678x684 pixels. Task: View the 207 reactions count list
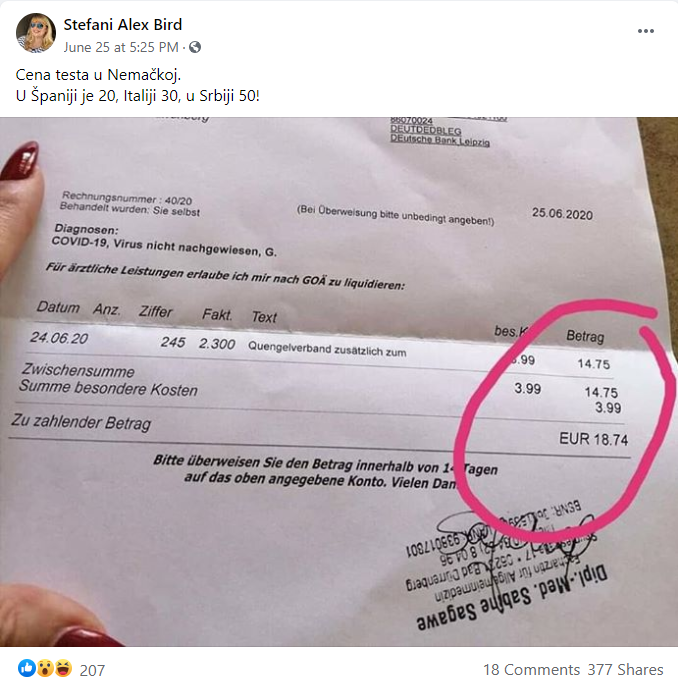point(92,670)
